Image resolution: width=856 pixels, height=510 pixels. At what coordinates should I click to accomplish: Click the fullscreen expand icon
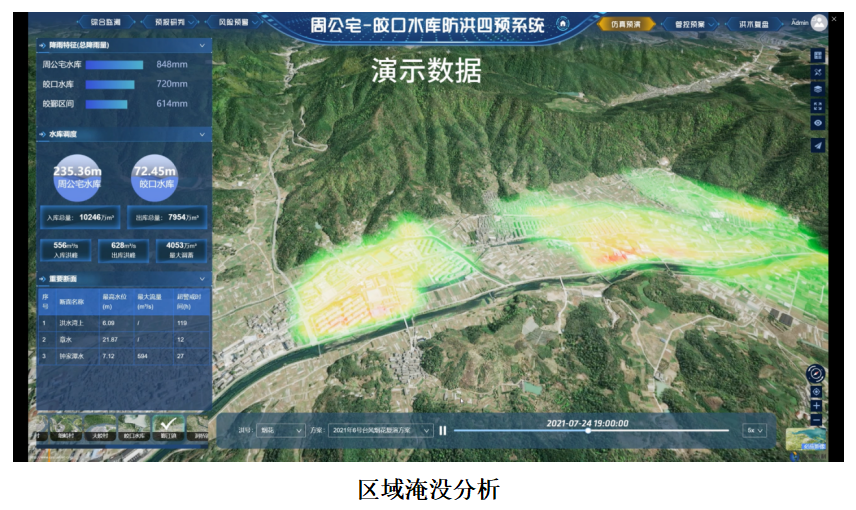pos(818,106)
